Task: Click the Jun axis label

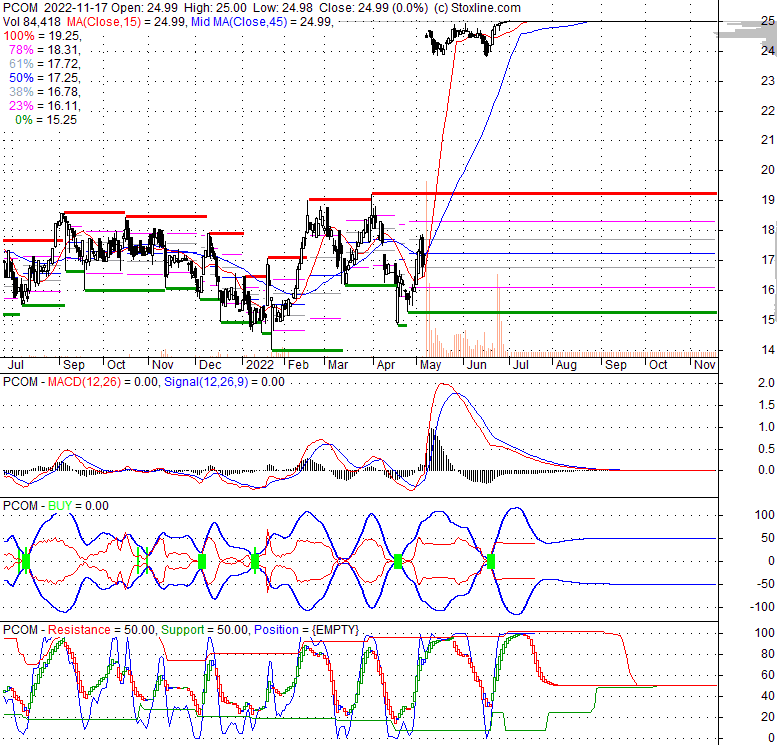Action: pos(476,365)
